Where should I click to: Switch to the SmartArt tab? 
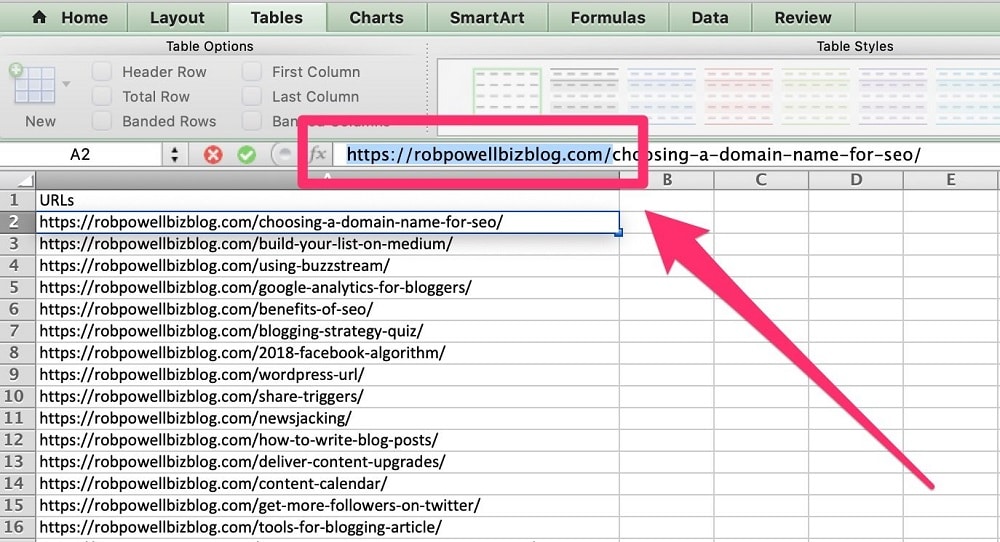click(487, 17)
